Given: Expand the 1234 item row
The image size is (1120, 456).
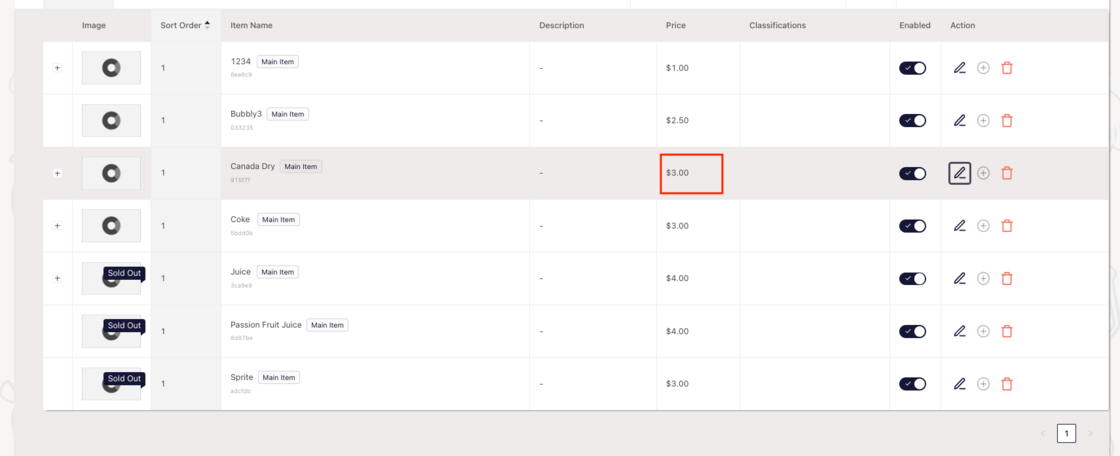Looking at the screenshot, I should (x=57, y=68).
